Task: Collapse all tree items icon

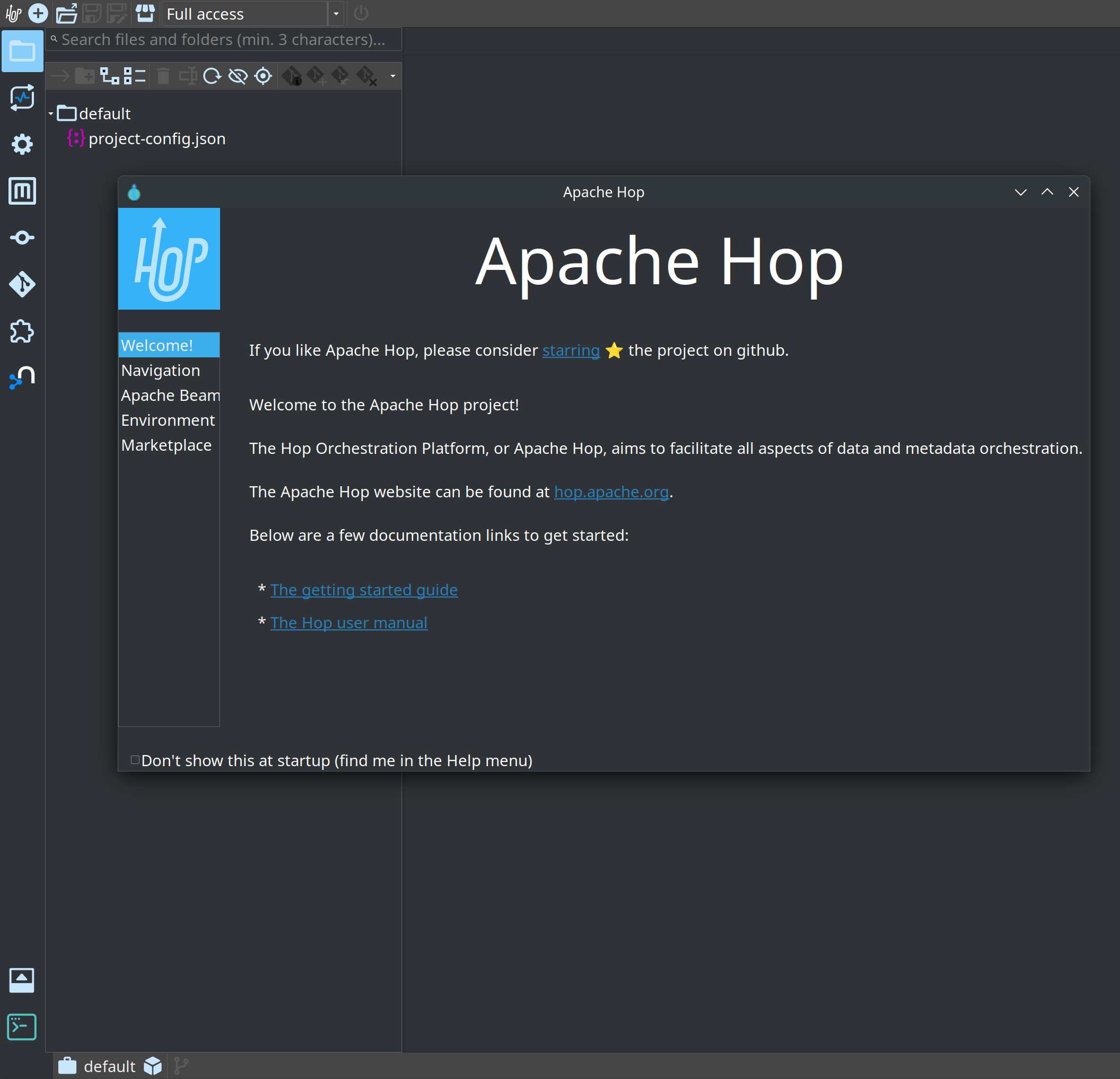Action: pyautogui.click(x=135, y=76)
